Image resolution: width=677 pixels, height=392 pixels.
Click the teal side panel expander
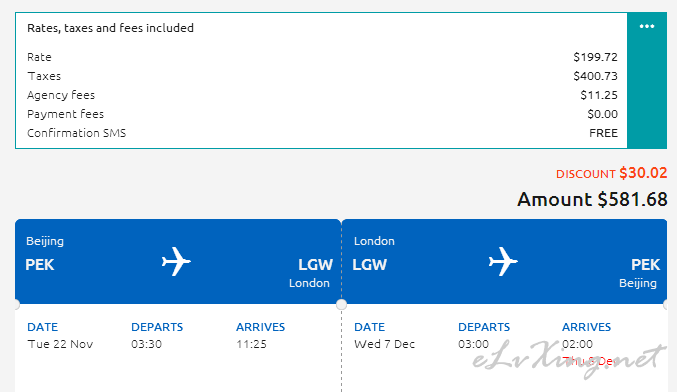647,81
